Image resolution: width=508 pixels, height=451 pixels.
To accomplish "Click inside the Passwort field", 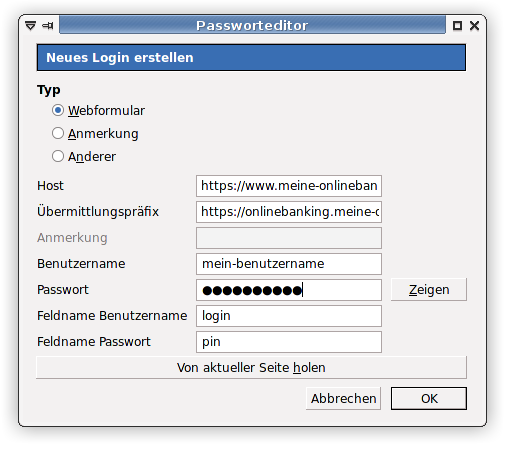I will click(x=289, y=290).
